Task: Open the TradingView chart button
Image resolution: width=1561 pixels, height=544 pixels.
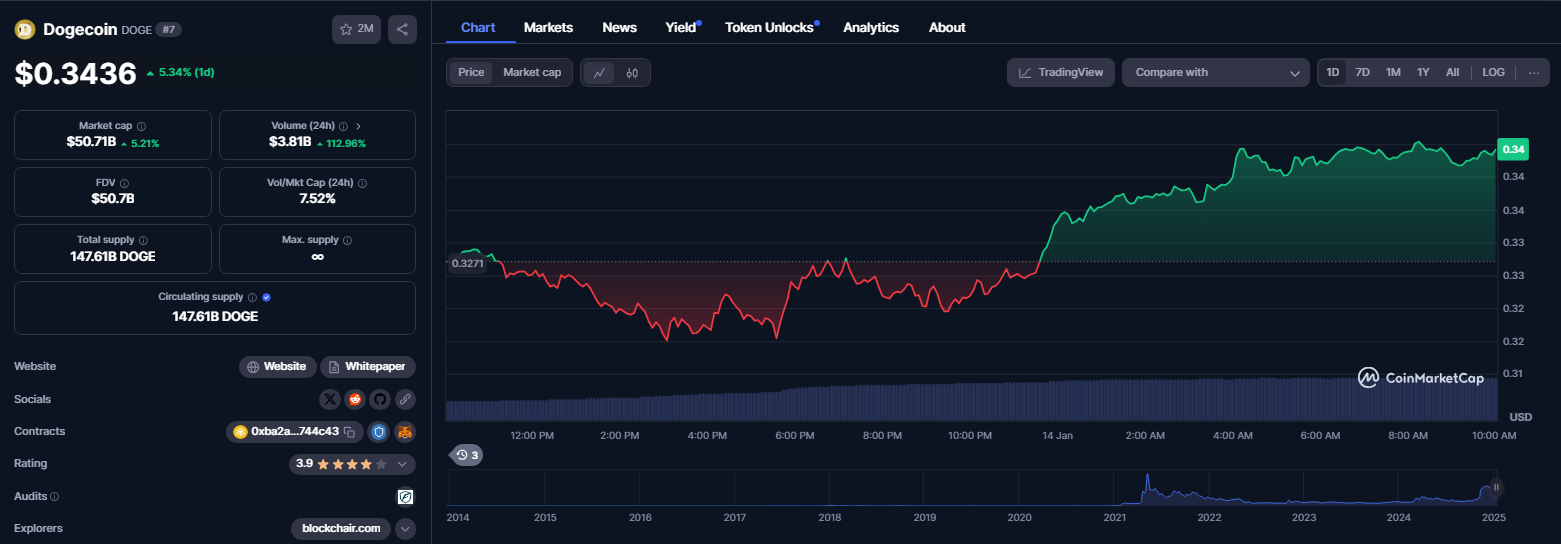Action: [1061, 72]
